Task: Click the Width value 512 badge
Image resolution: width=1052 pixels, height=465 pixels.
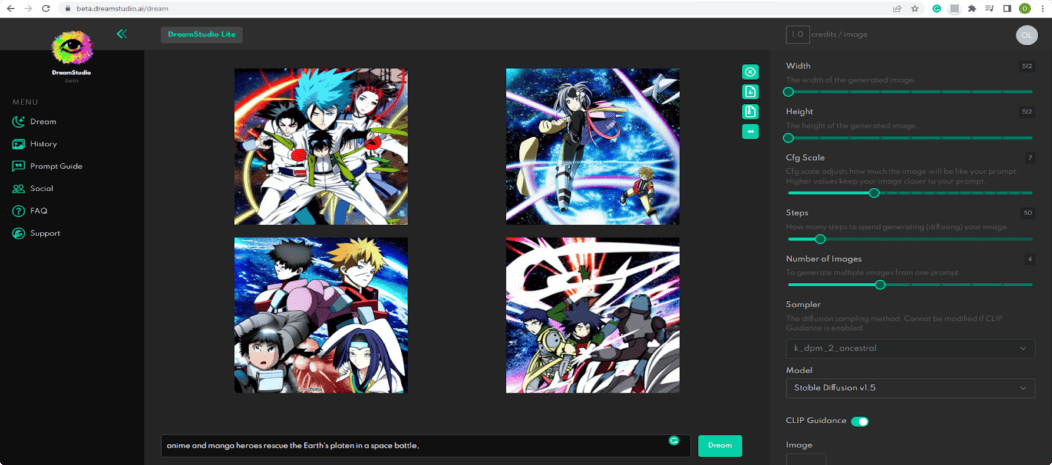Action: click(1027, 66)
